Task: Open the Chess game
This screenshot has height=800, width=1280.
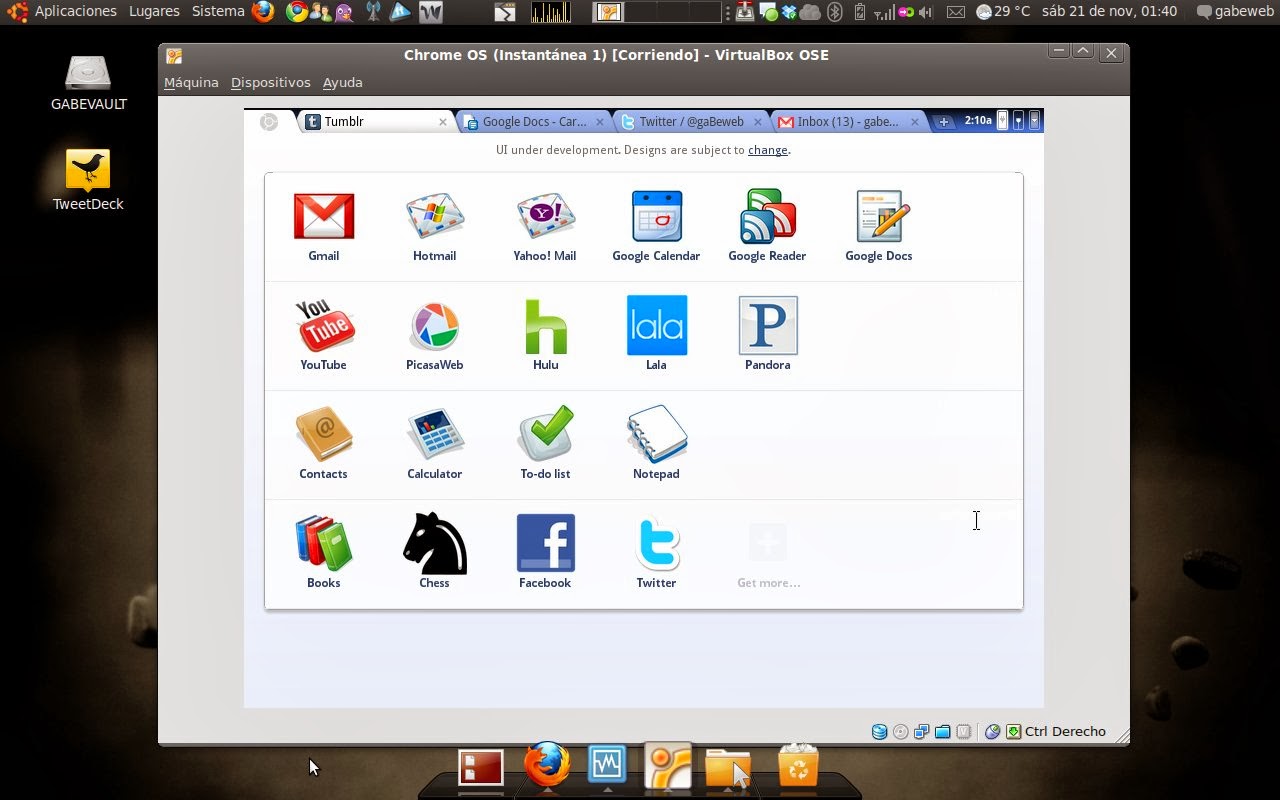Action: (434, 543)
